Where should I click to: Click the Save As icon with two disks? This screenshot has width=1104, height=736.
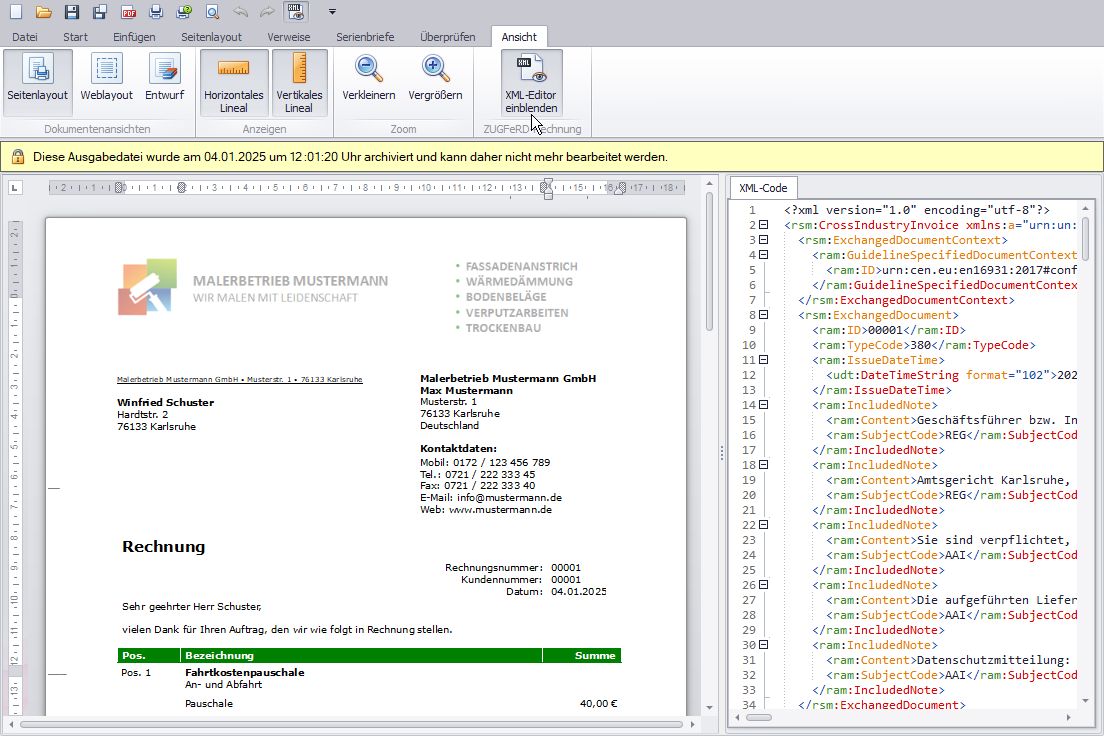coord(100,11)
